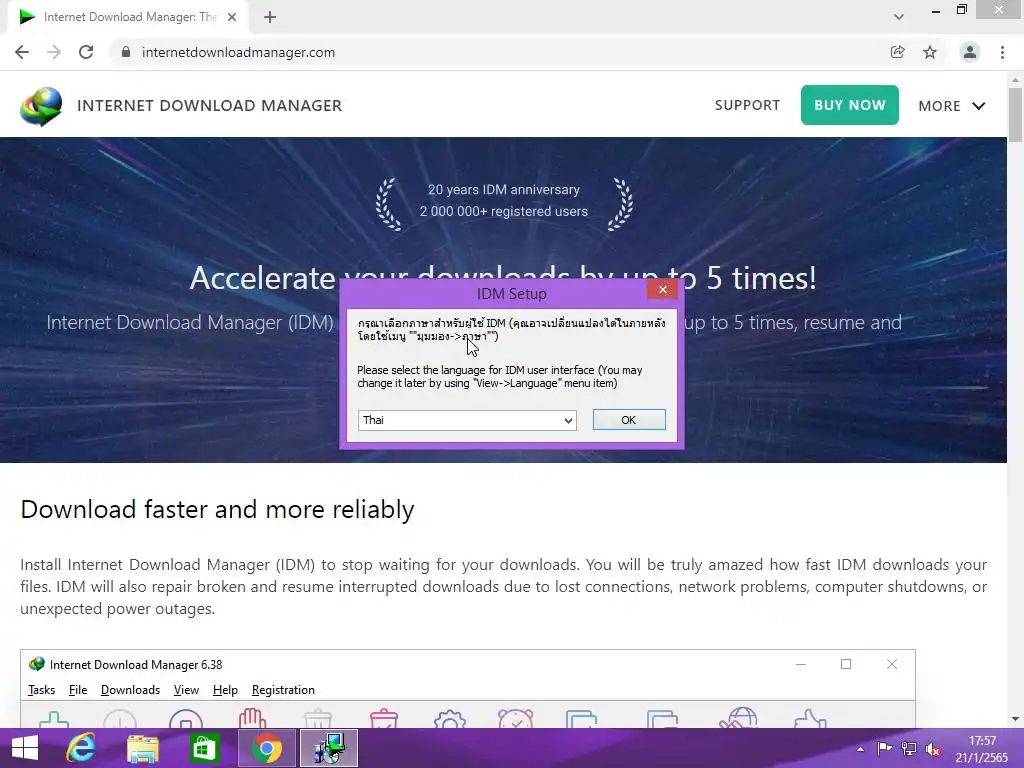Open a new browser tab
This screenshot has height=768, width=1024.
point(270,17)
